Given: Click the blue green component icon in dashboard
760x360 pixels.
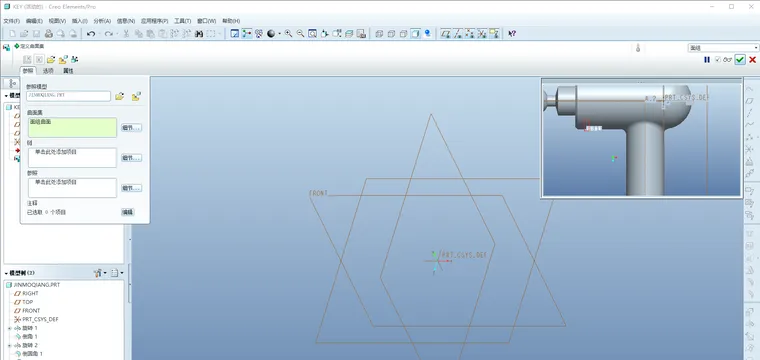Looking at the screenshot, I should pyautogui.click(x=75, y=60).
